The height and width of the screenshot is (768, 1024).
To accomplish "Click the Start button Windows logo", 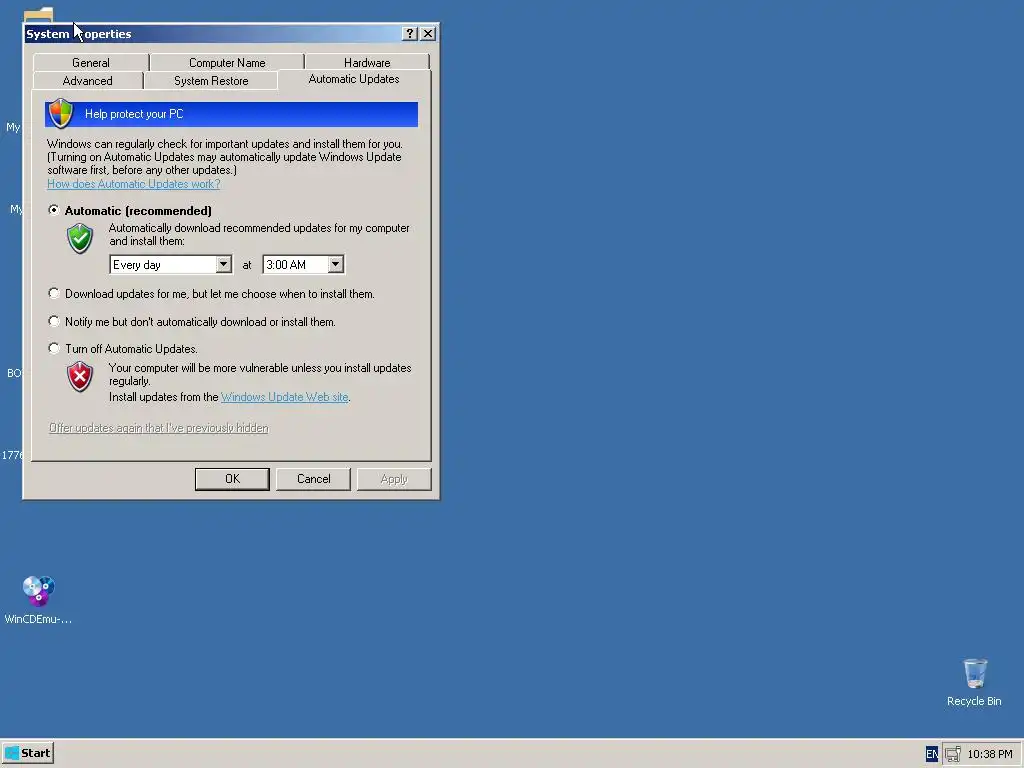I will click(x=12, y=753).
